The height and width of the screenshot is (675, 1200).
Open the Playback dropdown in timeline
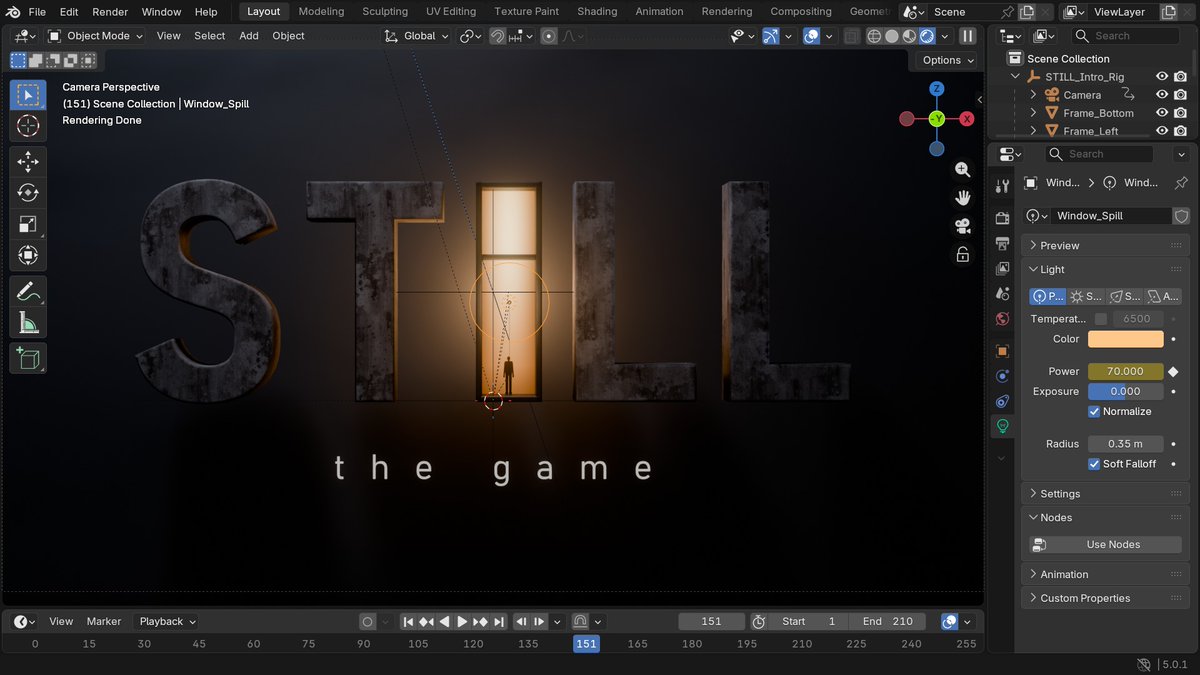pos(165,621)
